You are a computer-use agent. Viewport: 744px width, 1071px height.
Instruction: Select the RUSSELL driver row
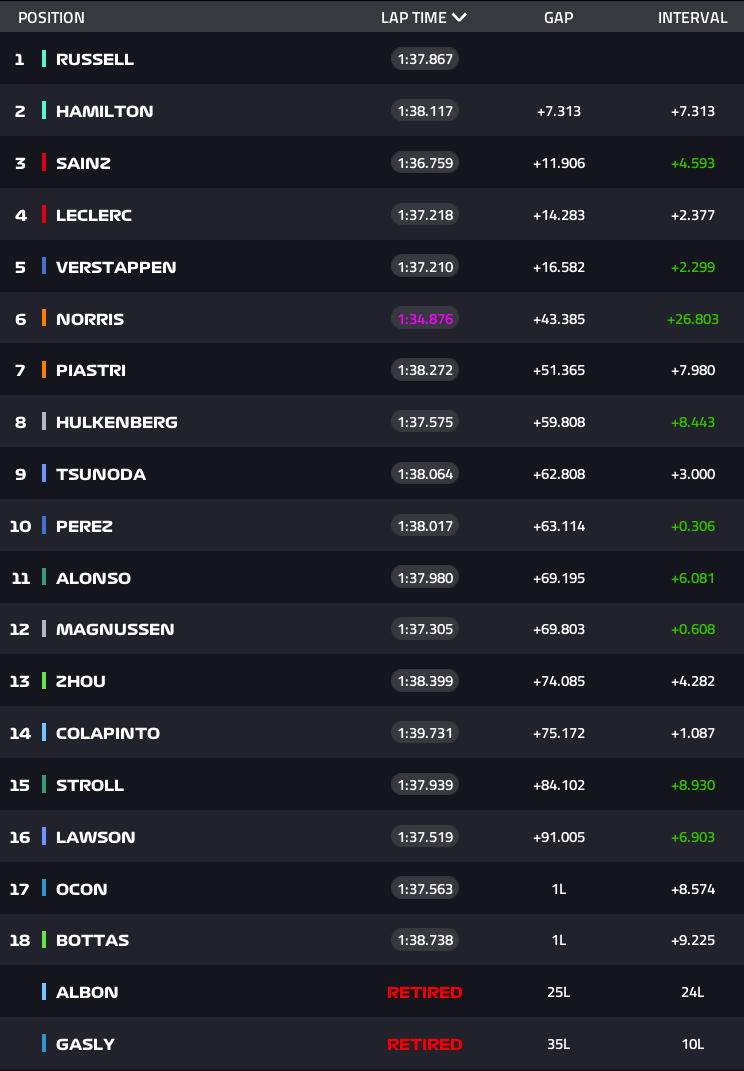pos(372,59)
